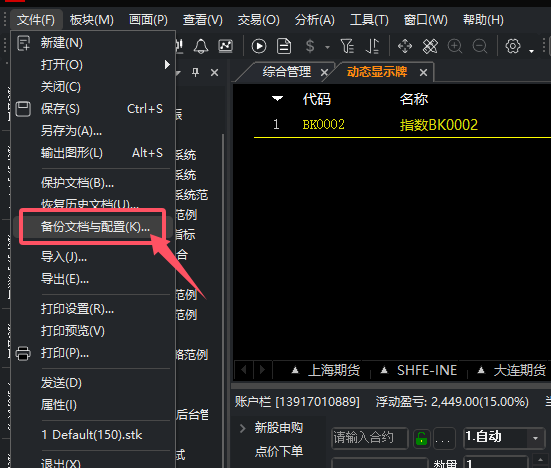Click the zoom out magnifier icon
Image resolution: width=551 pixels, height=468 pixels.
point(480,46)
